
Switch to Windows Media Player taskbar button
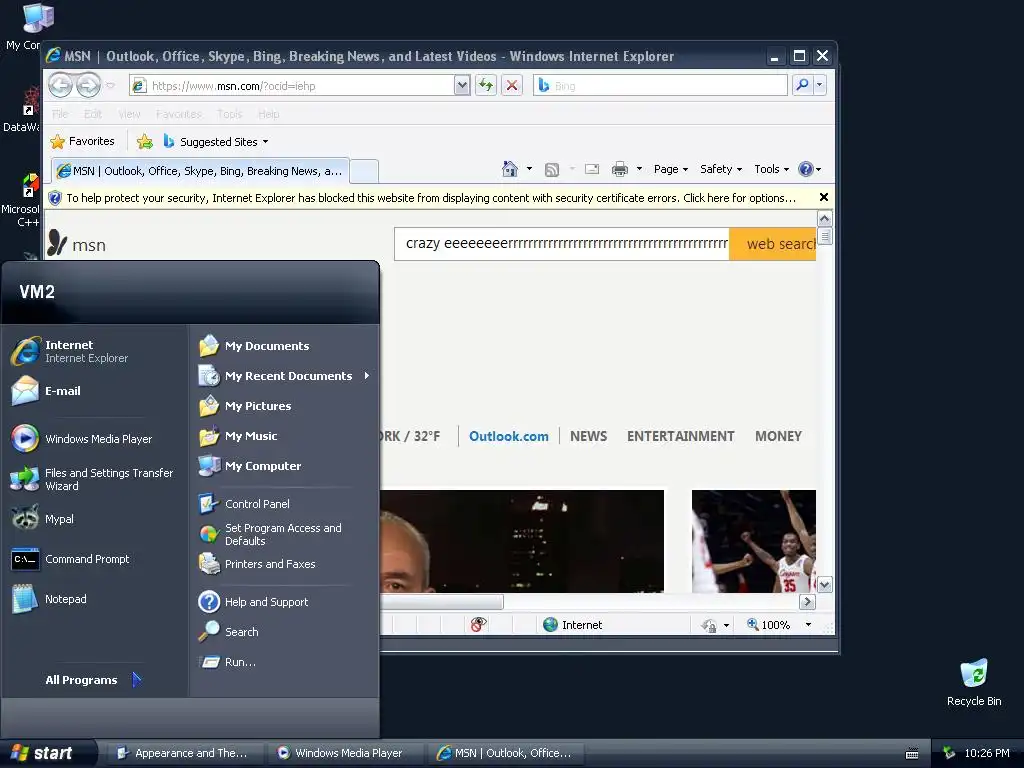coord(344,753)
